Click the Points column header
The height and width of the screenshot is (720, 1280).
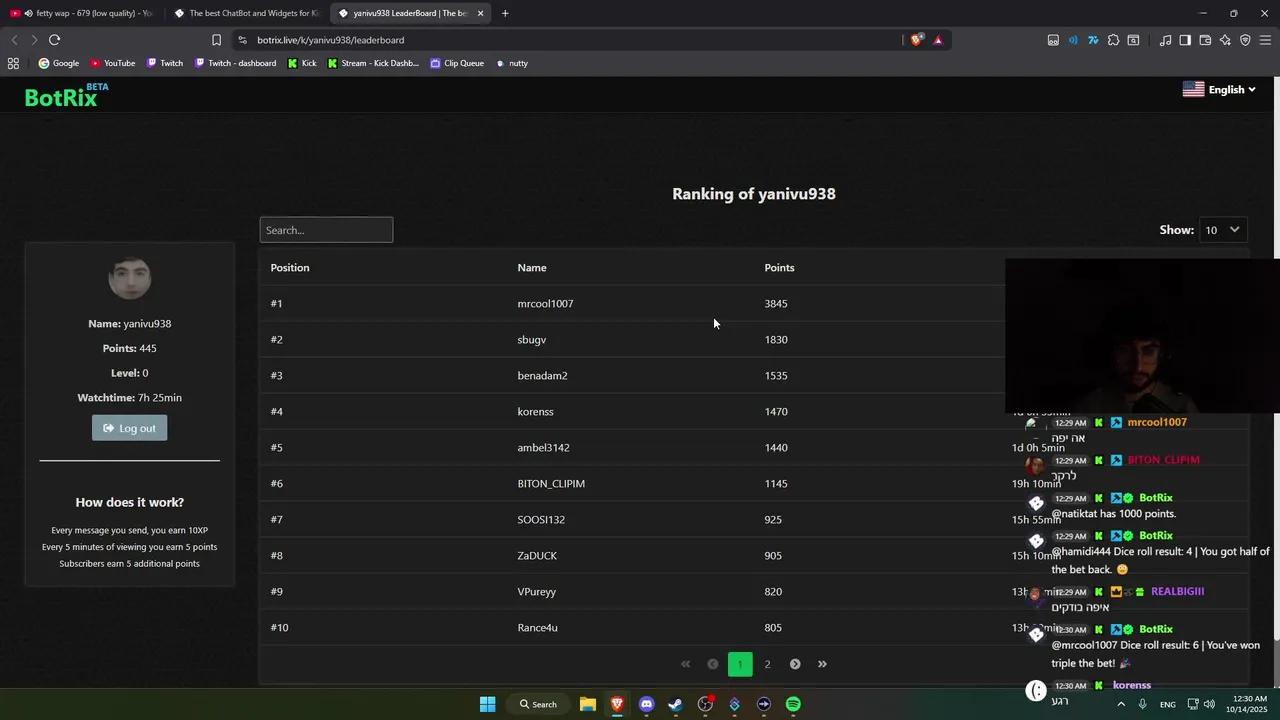779,268
